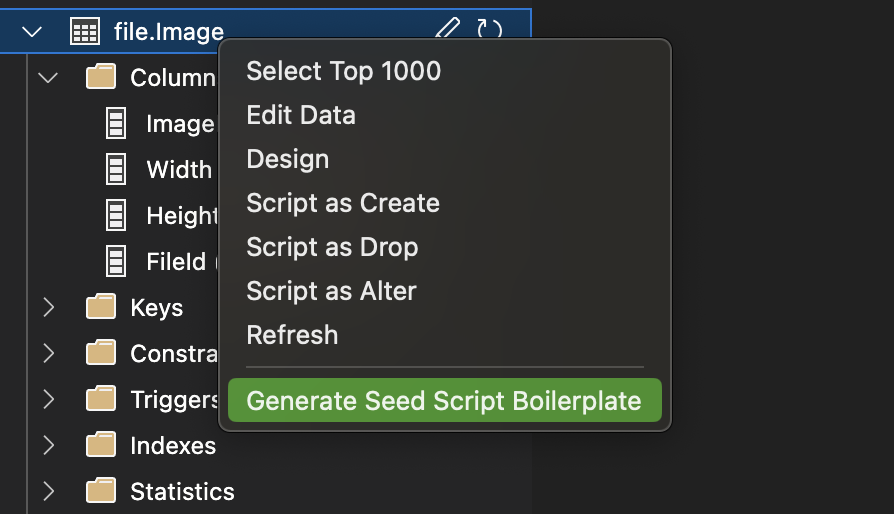Click the file.Image table icon
Viewport: 894px width, 514px height.
pyautogui.click(x=85, y=32)
